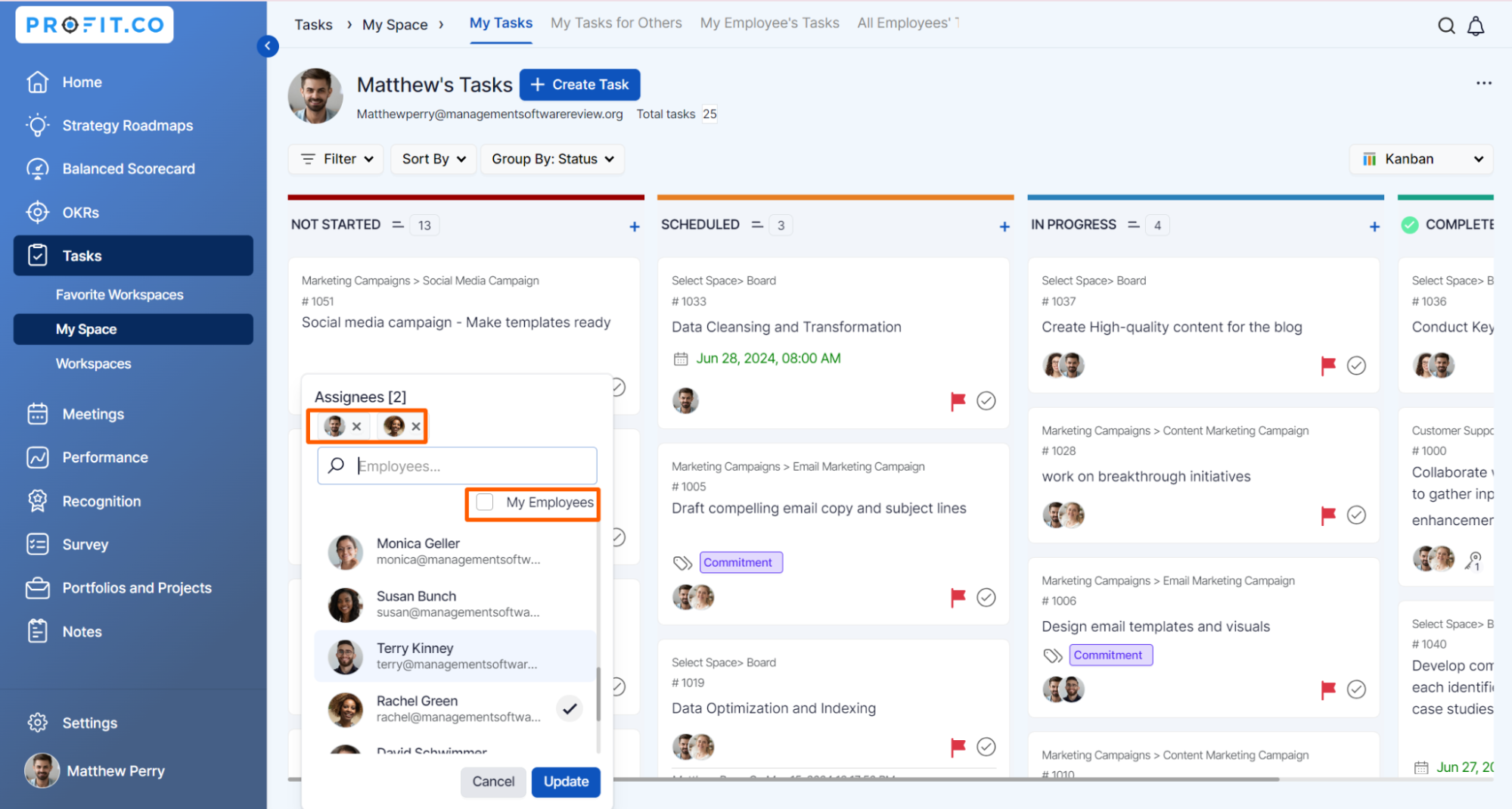Deselect Rachel Green in assignee list
Screen dimensions: 1512x809
point(570,708)
